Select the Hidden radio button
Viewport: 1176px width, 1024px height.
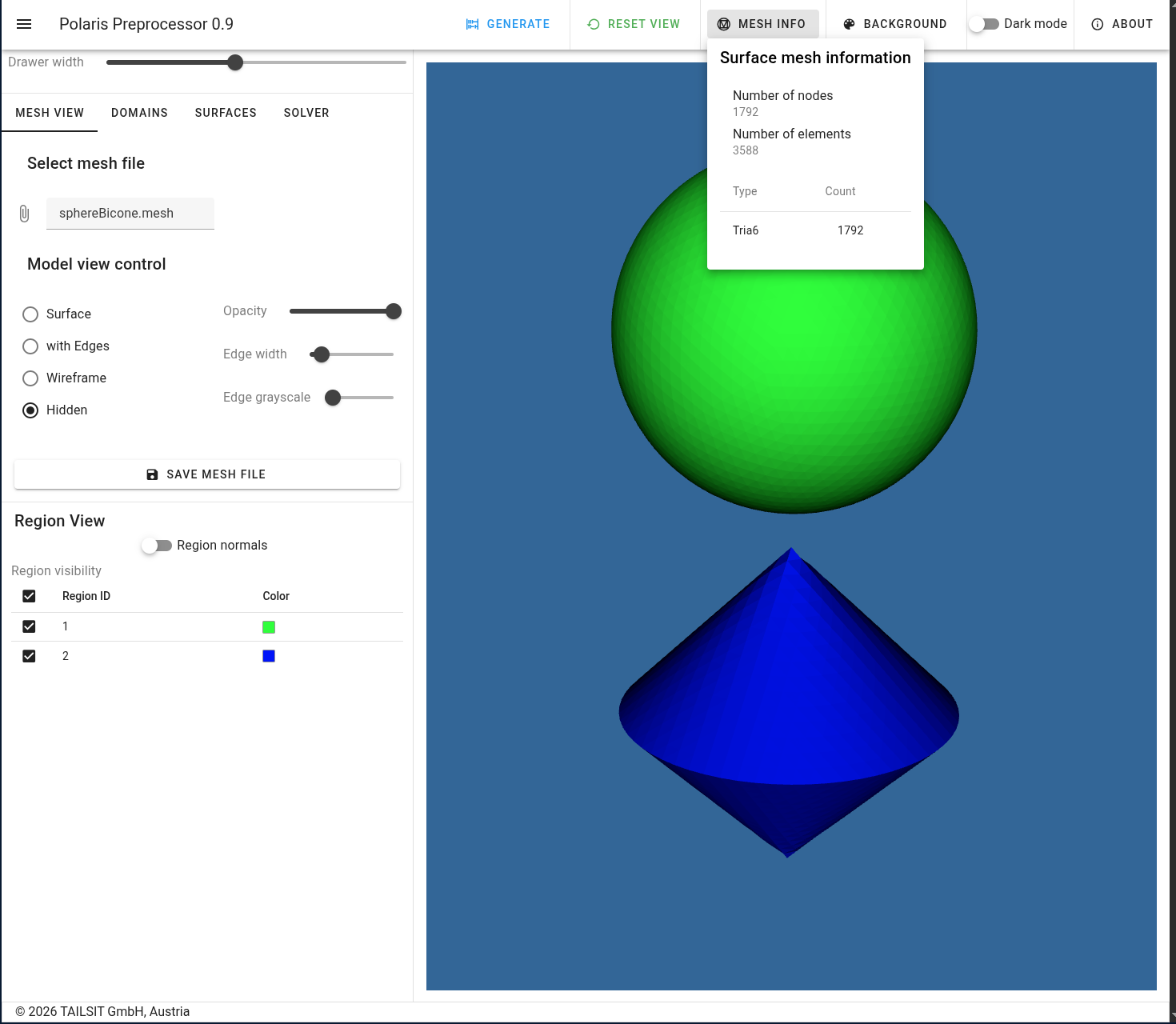pos(30,410)
